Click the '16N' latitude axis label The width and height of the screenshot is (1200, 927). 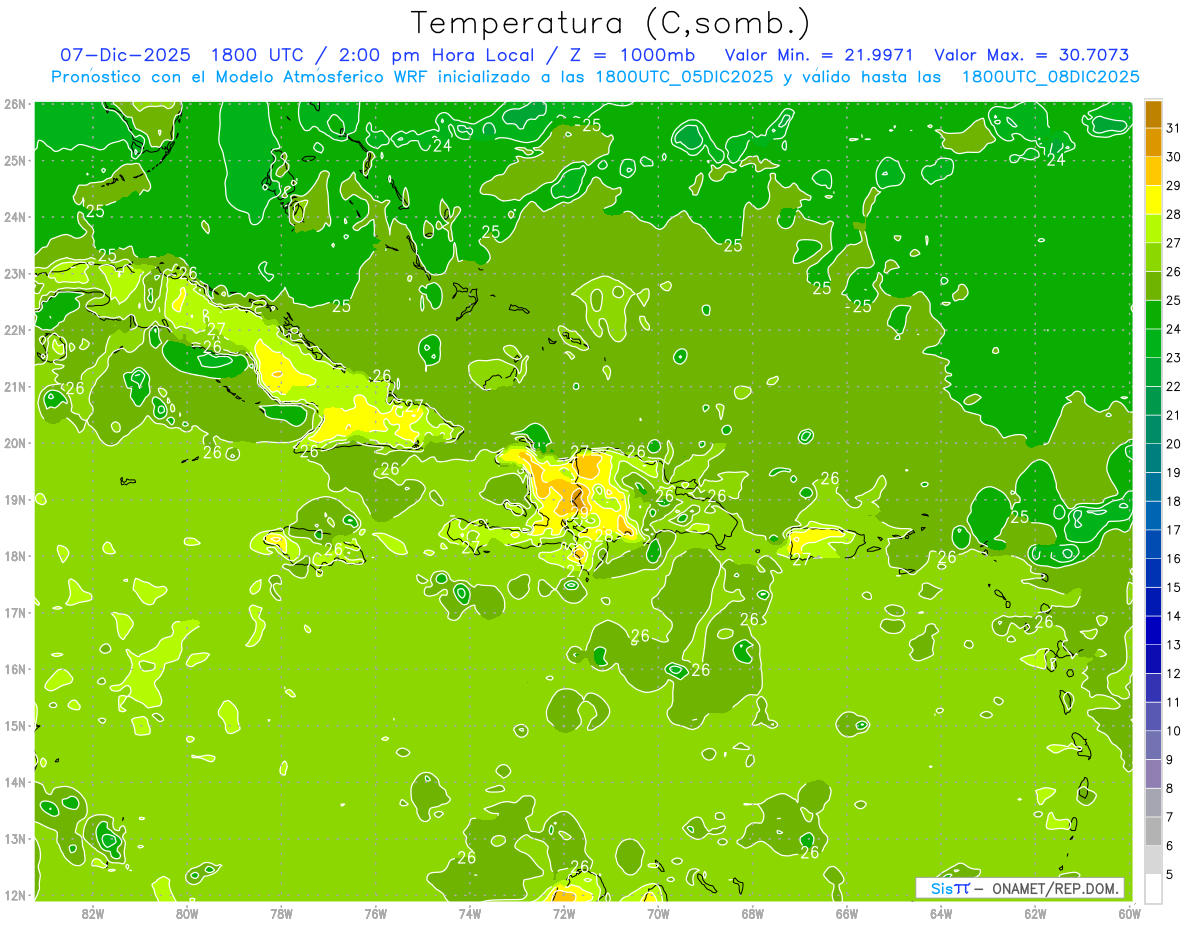15,669
